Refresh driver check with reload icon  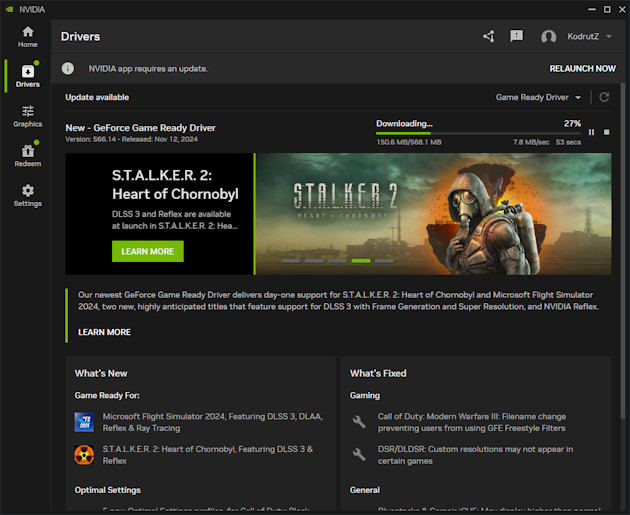click(604, 97)
